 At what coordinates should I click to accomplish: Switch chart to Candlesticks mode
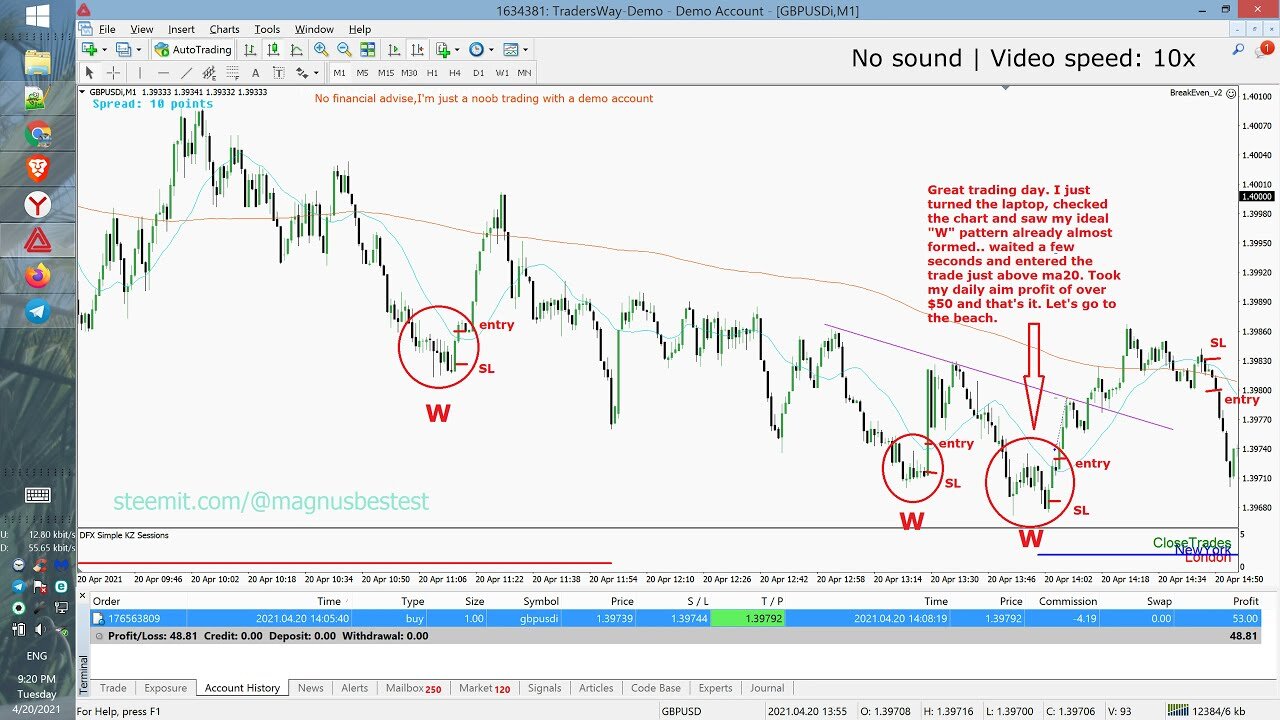click(x=273, y=49)
